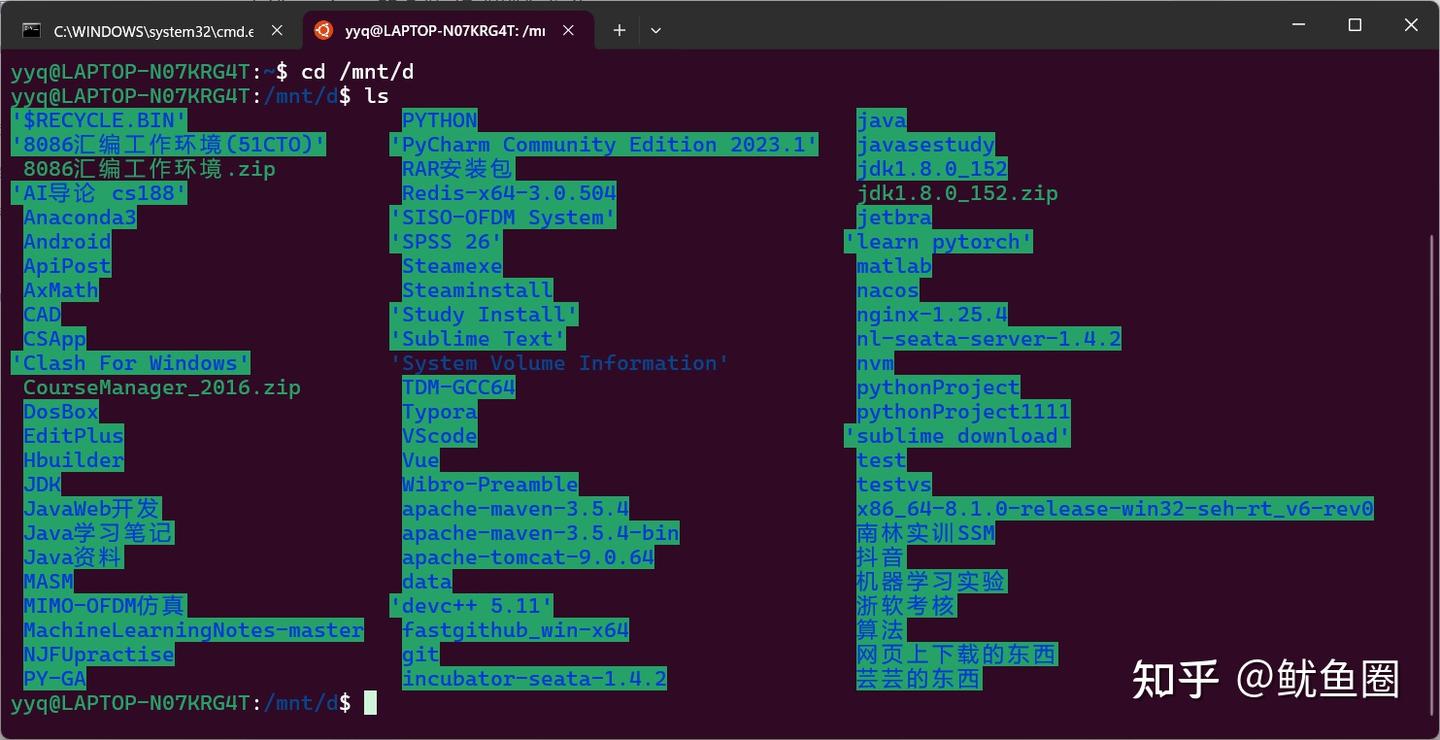Open a new terminal tab with the plus button
This screenshot has height=740, width=1440.
[x=618, y=30]
